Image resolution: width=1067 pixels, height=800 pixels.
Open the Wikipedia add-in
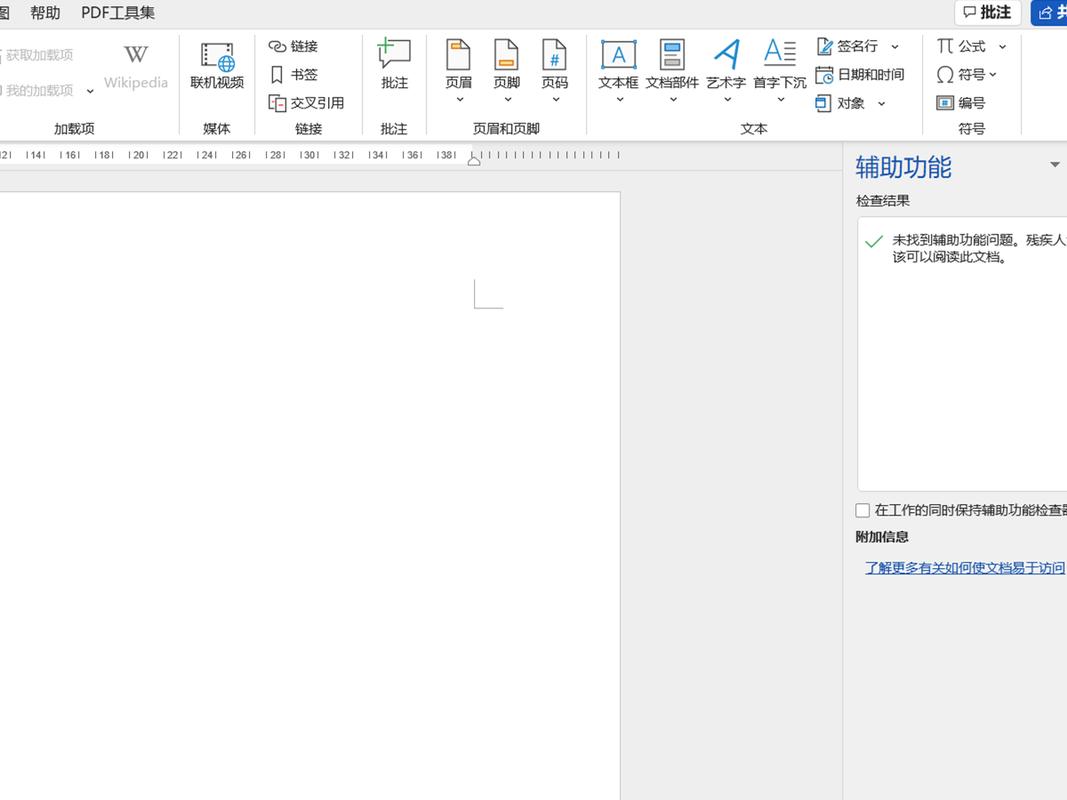(135, 67)
